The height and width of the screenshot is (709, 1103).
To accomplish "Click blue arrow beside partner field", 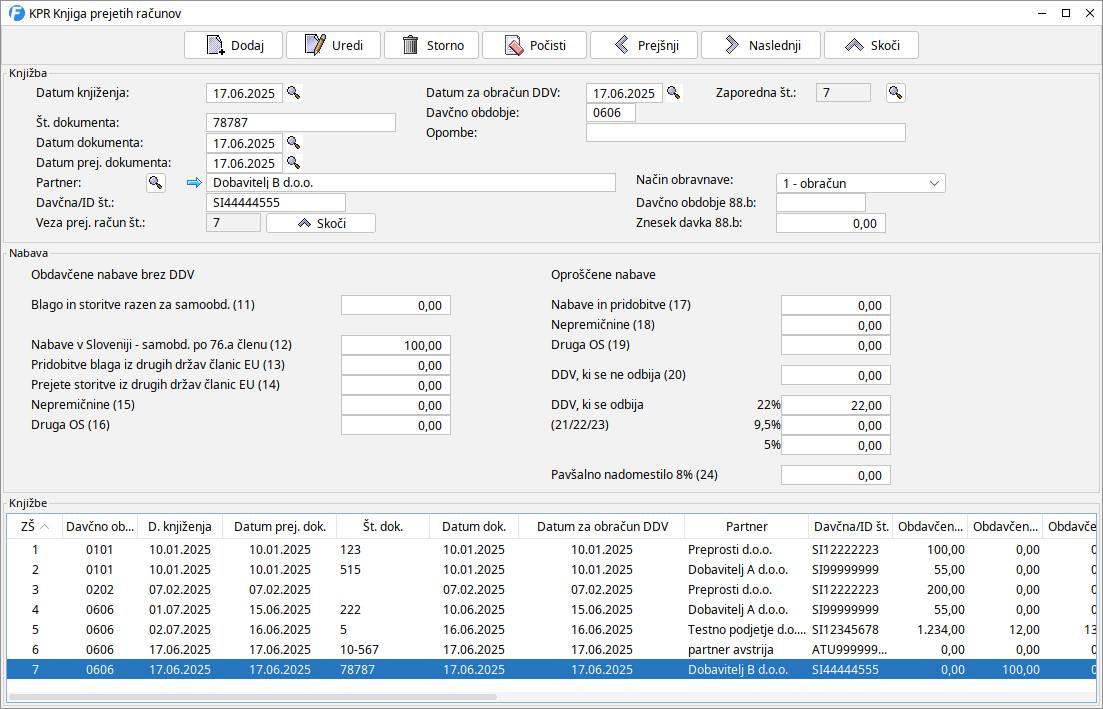I will click(x=194, y=183).
